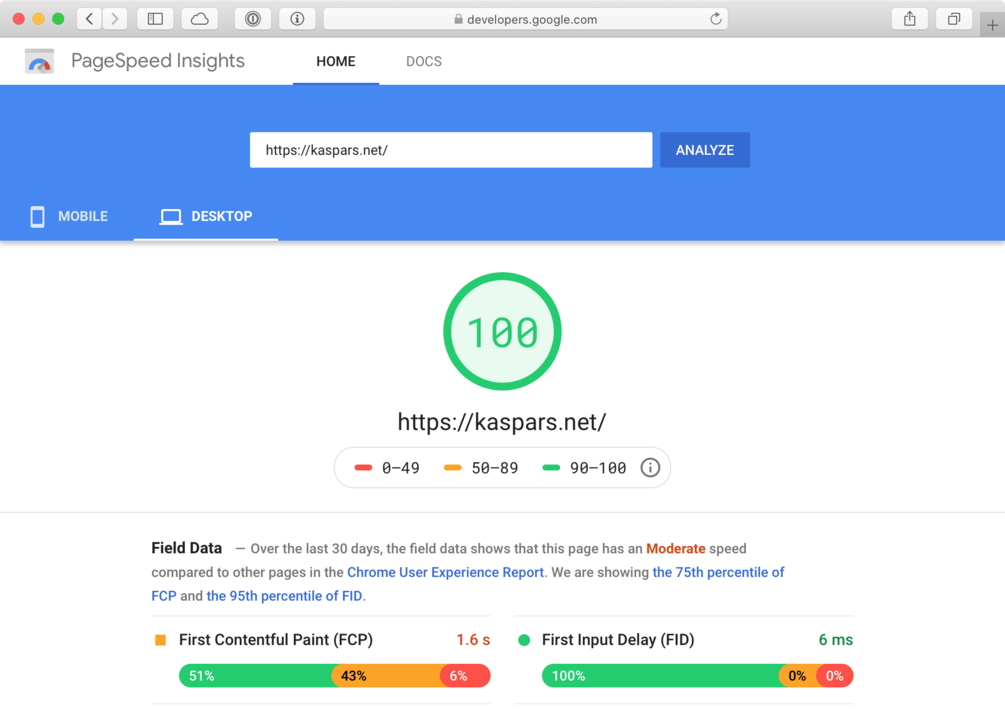This screenshot has height=719, width=1005.
Task: Go back with Safari back arrow
Action: click(89, 19)
